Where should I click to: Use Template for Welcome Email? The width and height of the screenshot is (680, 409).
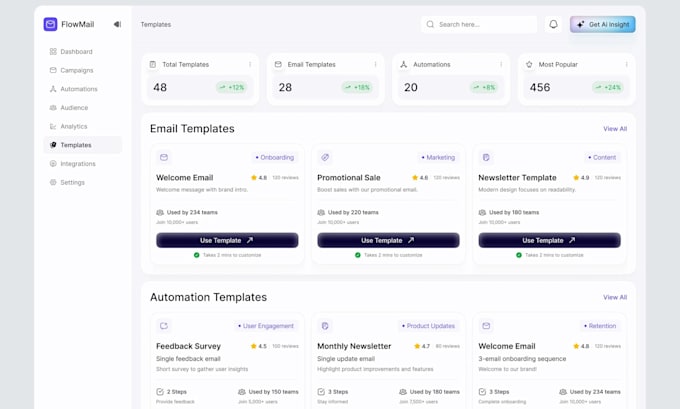click(x=227, y=240)
